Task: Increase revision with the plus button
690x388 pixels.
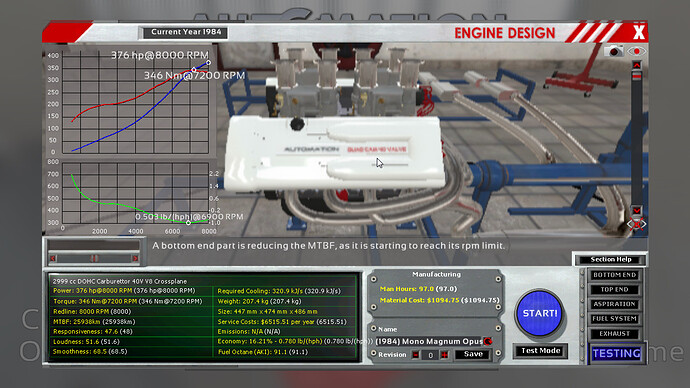Action: (x=444, y=355)
